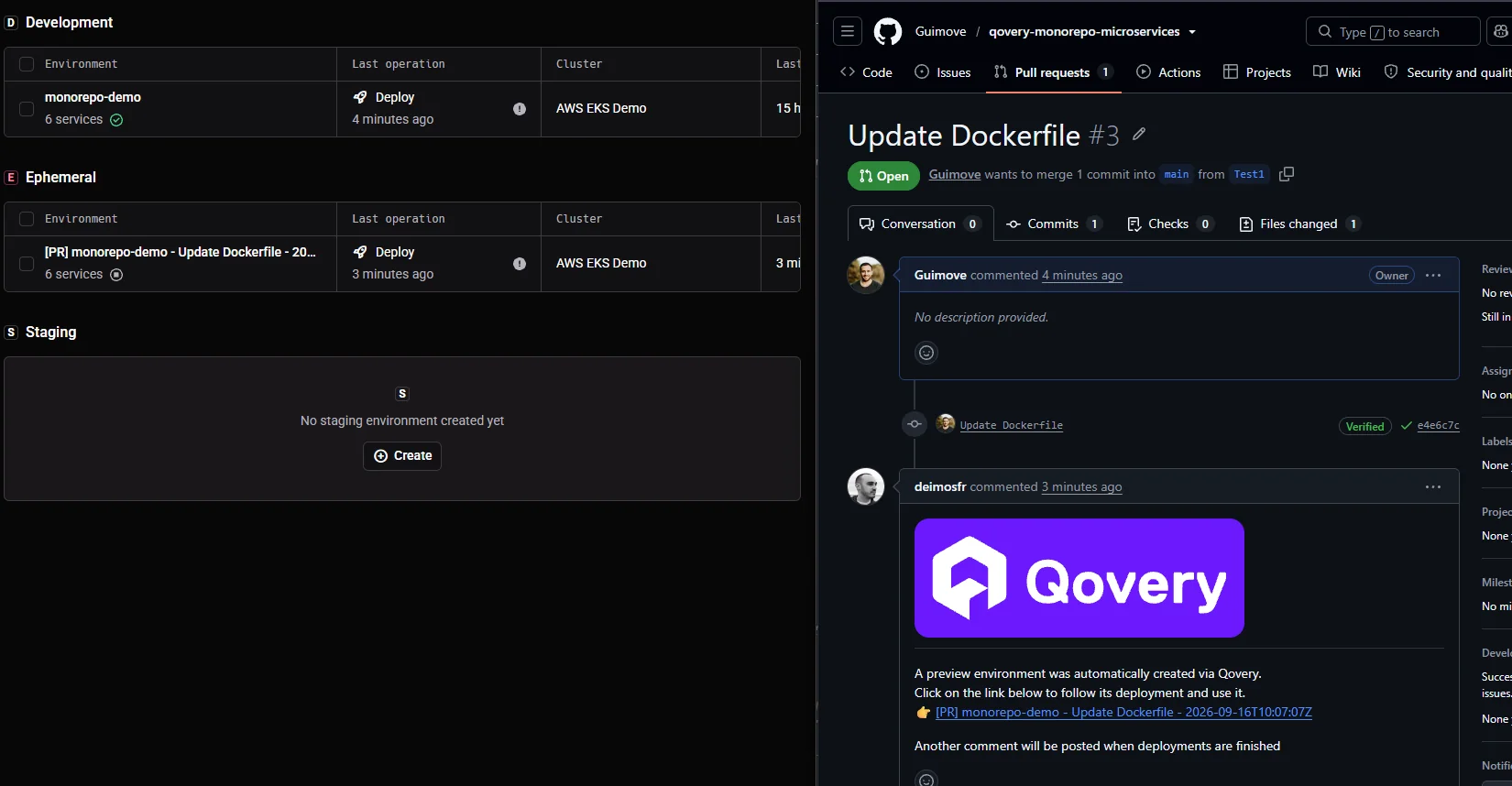Select the Checks tab of PR
Image resolution: width=1512 pixels, height=786 pixels.
tap(1169, 224)
